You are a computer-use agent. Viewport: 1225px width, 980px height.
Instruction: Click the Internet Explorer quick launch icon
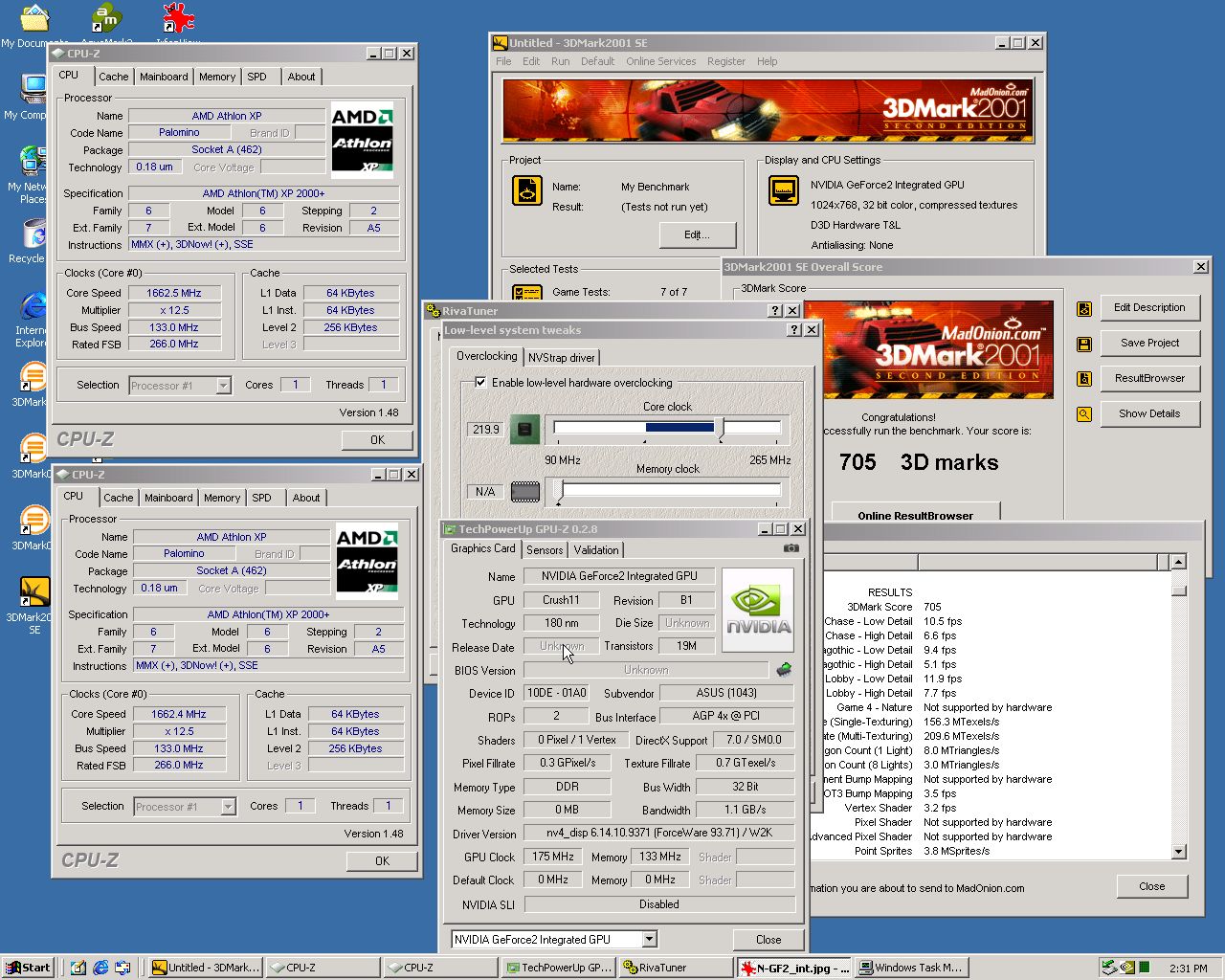click(100, 968)
